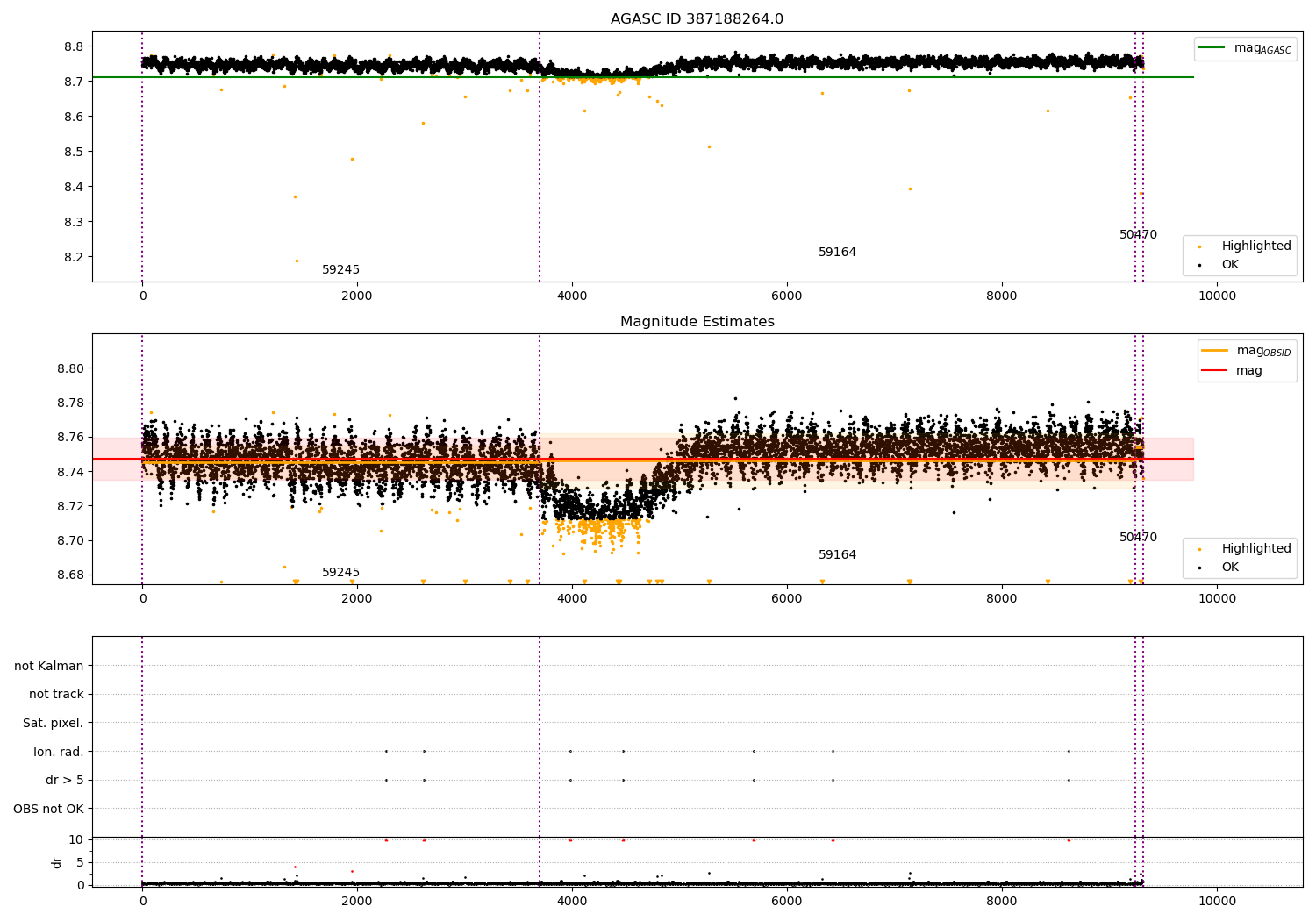Click x-axis tick 4000 under Magnitude Estimates plot

coord(572,598)
